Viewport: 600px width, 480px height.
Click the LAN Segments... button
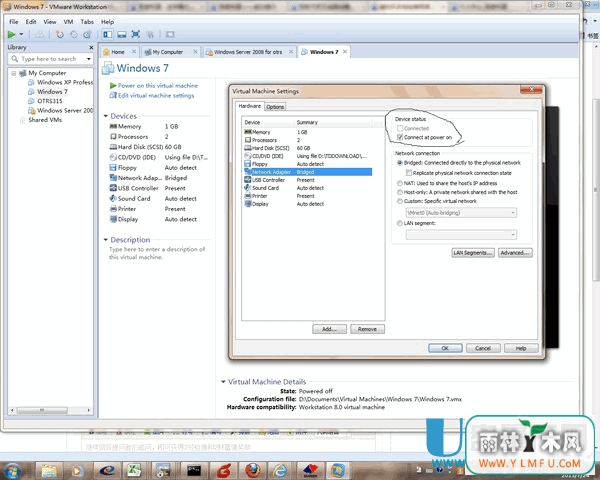473,253
